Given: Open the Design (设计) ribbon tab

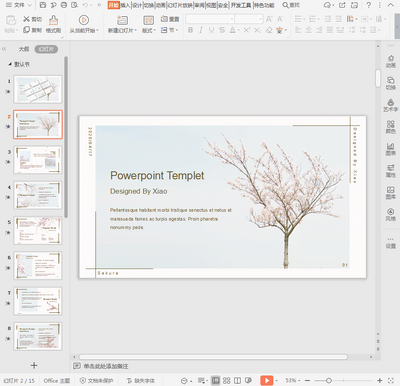Looking at the screenshot, I should point(137,5).
